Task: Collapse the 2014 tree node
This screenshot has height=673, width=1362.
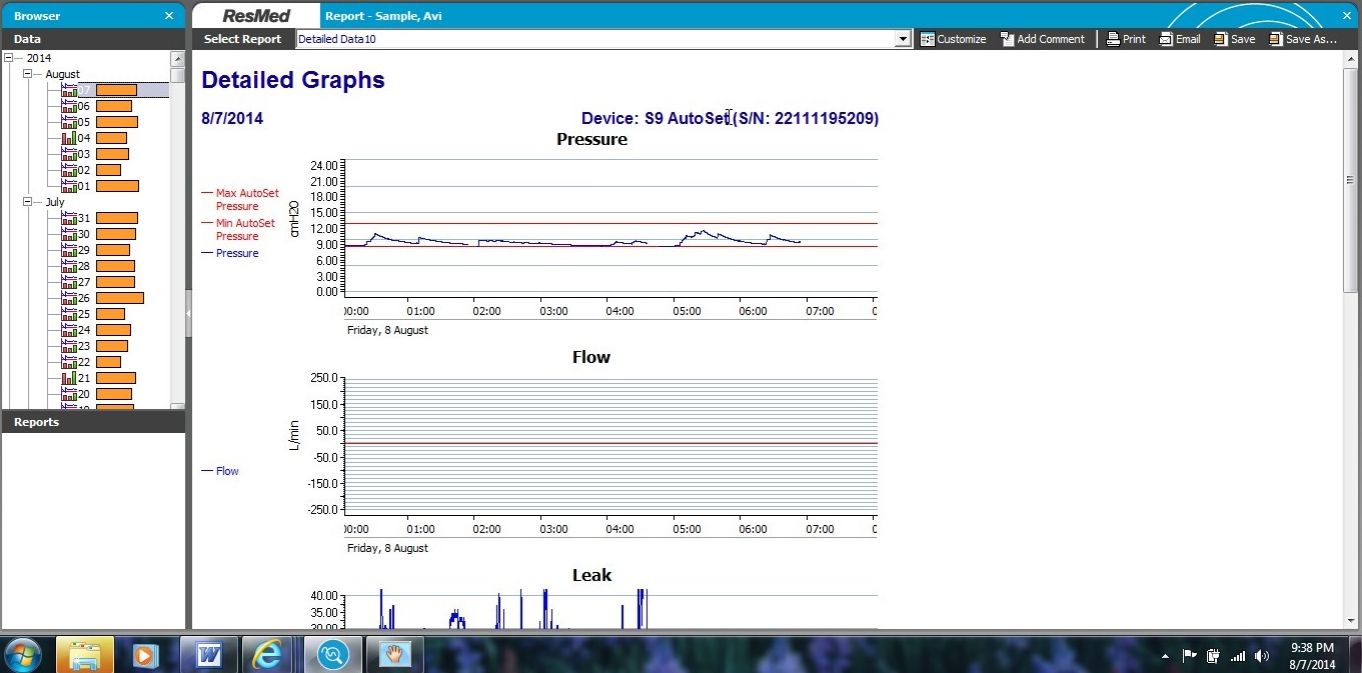Action: [x=10, y=58]
